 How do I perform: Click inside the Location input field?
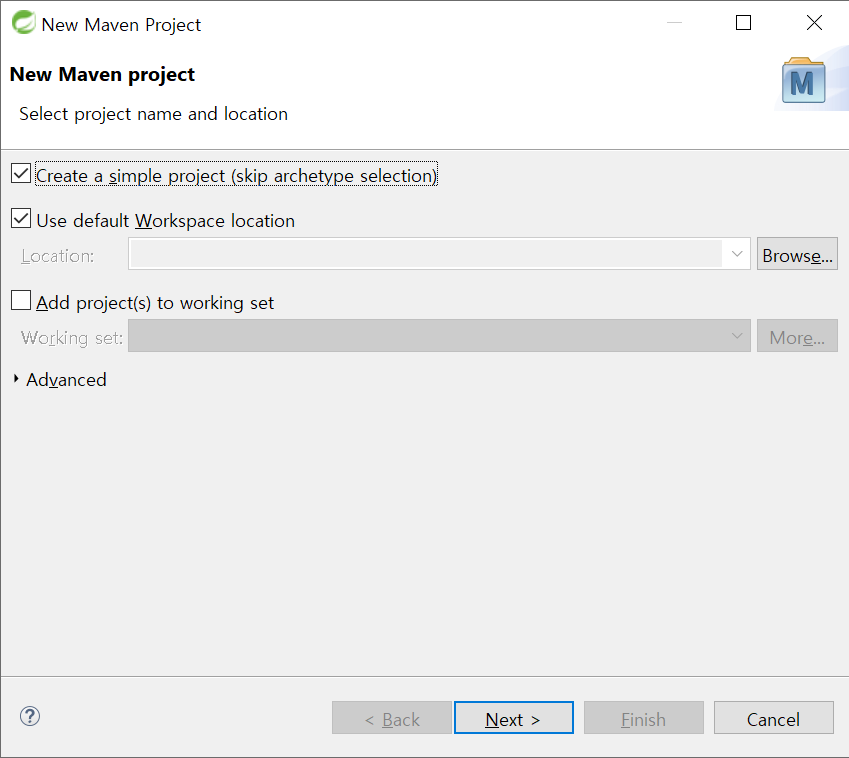point(426,254)
